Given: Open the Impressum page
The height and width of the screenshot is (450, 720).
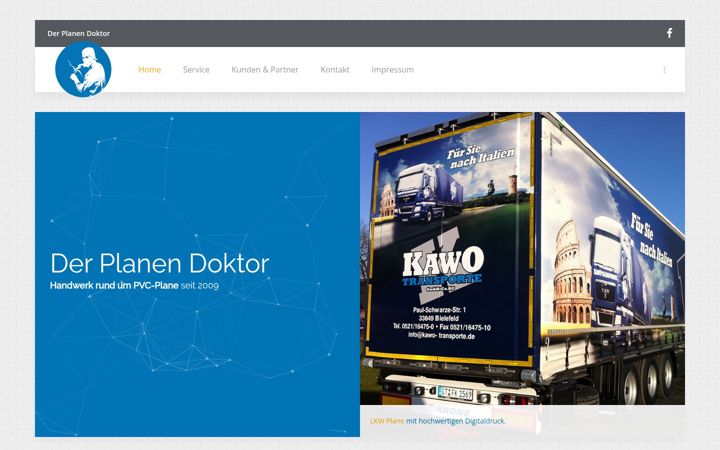Looking at the screenshot, I should pyautogui.click(x=393, y=70).
